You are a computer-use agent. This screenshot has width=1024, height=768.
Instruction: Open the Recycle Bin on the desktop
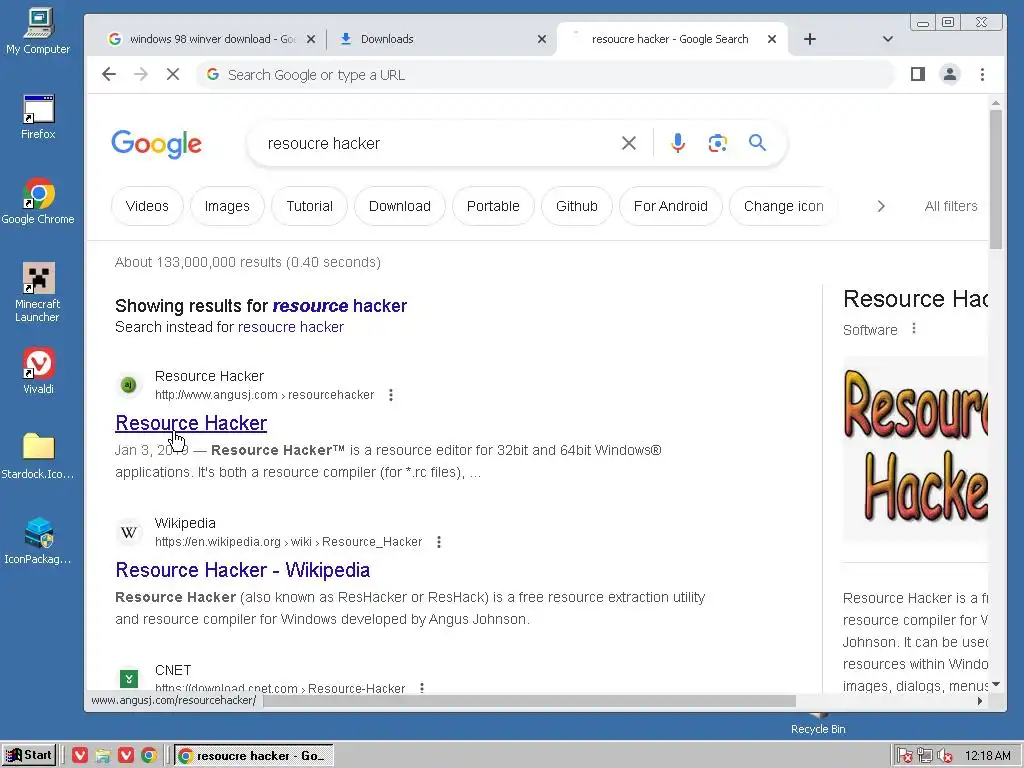pos(818,724)
